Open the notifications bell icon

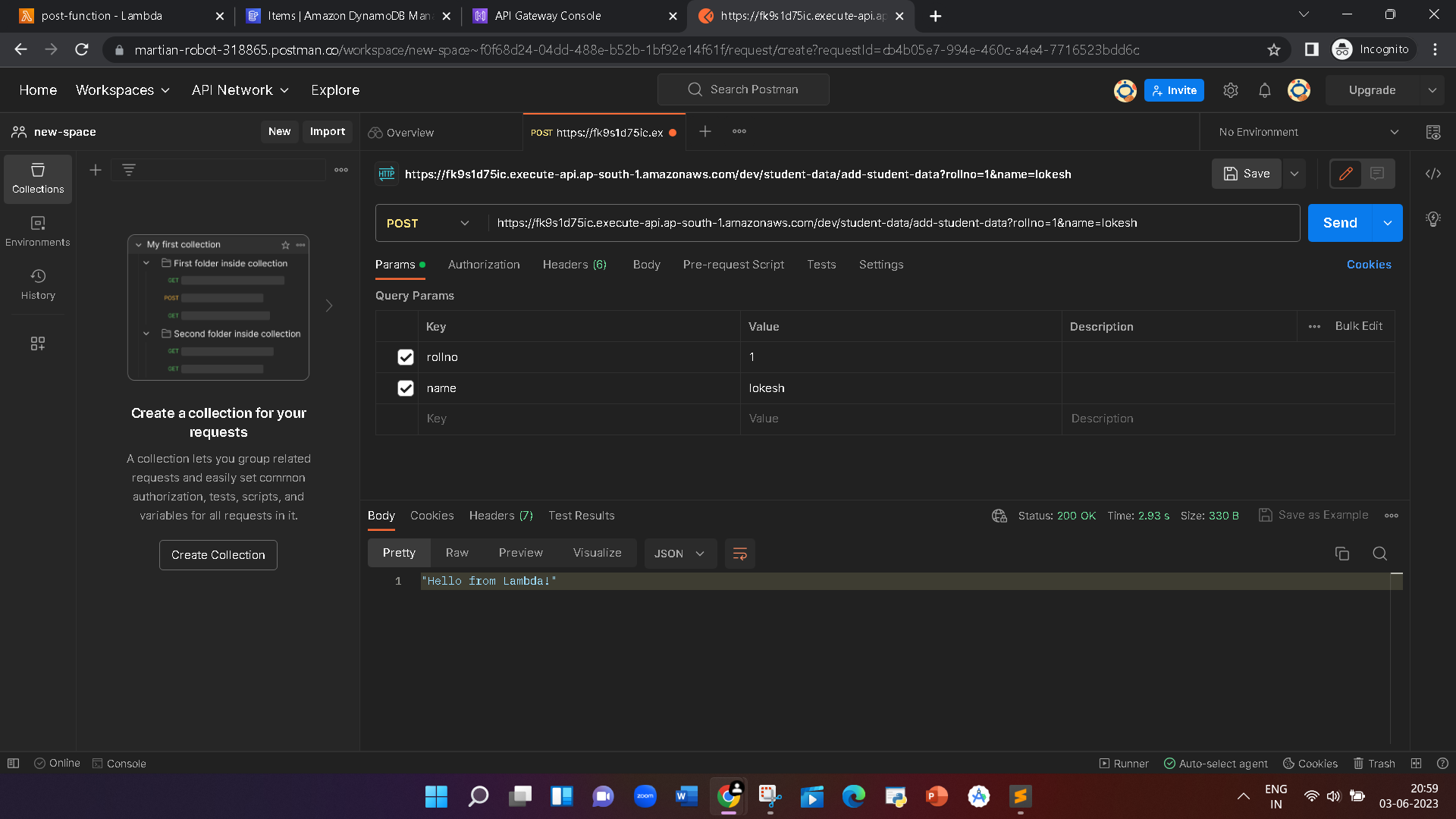[x=1264, y=90]
